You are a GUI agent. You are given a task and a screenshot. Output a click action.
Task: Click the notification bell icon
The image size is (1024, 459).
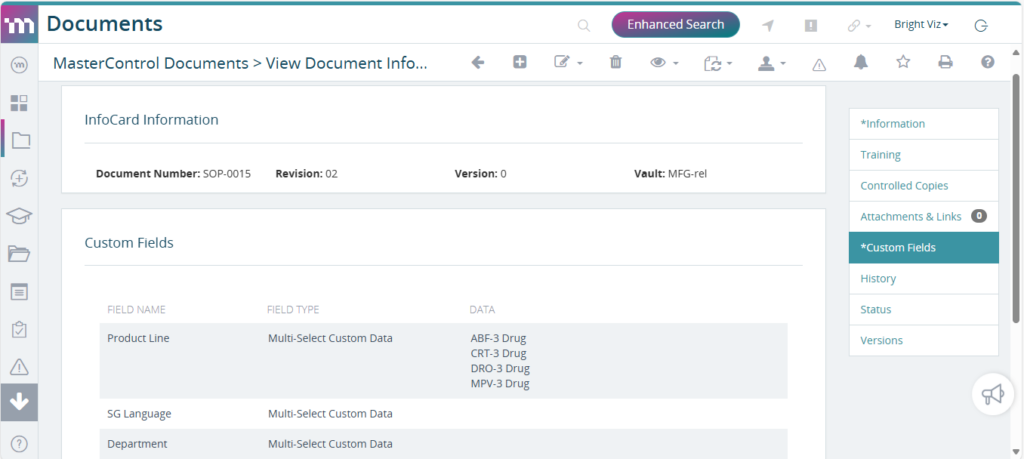point(861,62)
